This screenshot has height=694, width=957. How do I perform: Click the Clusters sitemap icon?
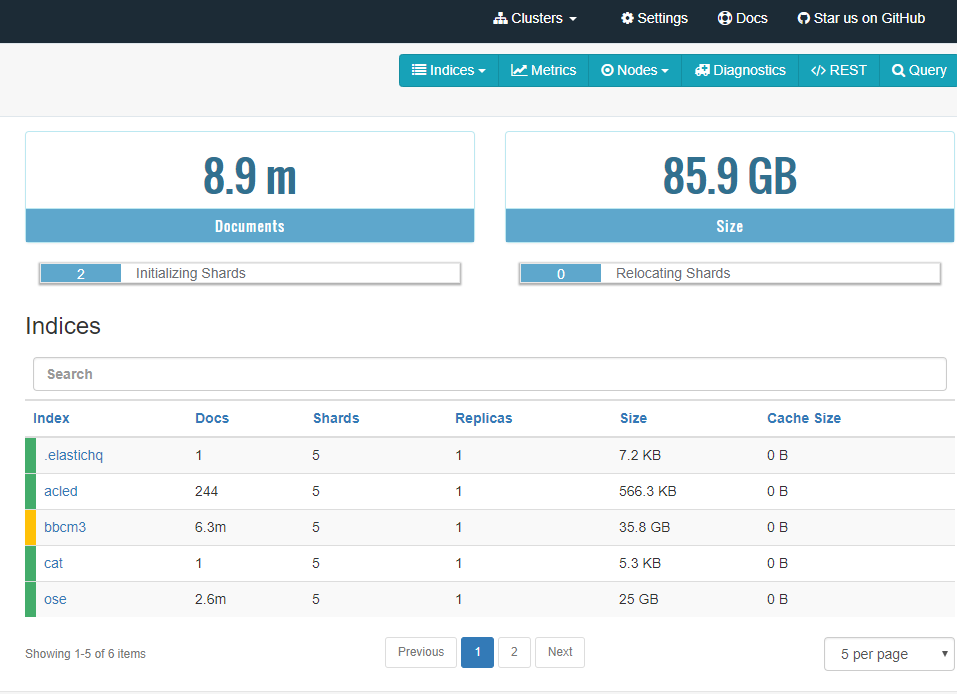tap(499, 18)
